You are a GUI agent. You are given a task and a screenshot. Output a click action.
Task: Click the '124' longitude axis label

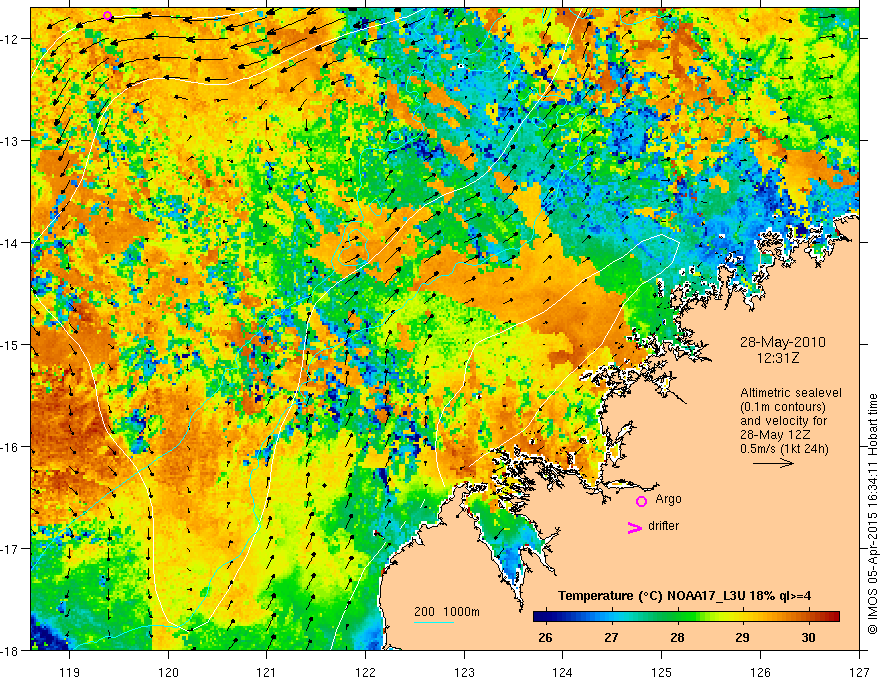pyautogui.click(x=563, y=672)
